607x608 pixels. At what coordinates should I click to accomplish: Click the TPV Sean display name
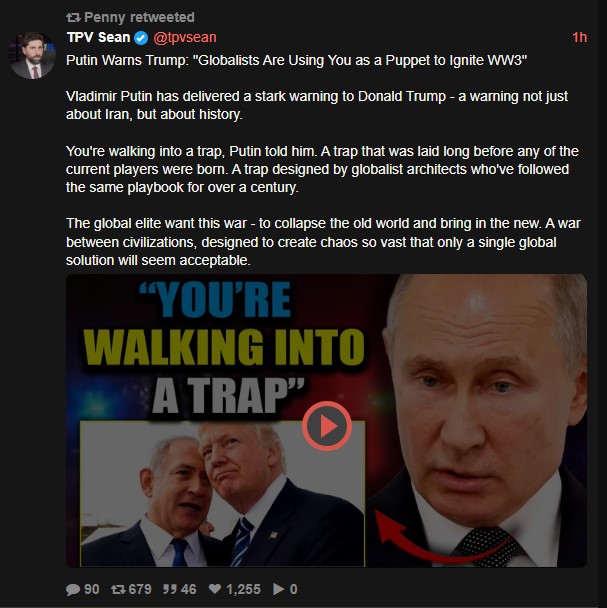click(x=99, y=37)
